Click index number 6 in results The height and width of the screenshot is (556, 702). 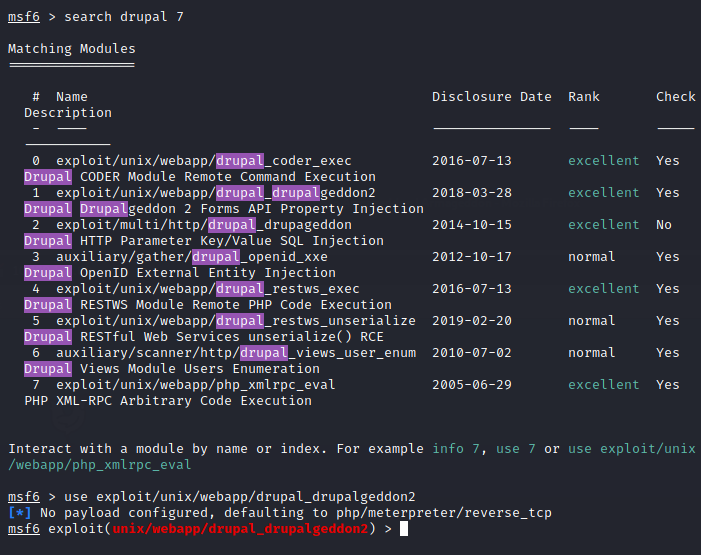(x=36, y=353)
